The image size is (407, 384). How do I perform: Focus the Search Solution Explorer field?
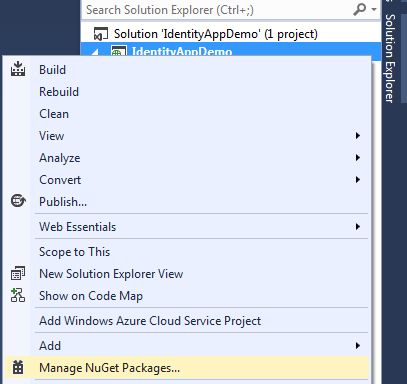point(217,10)
